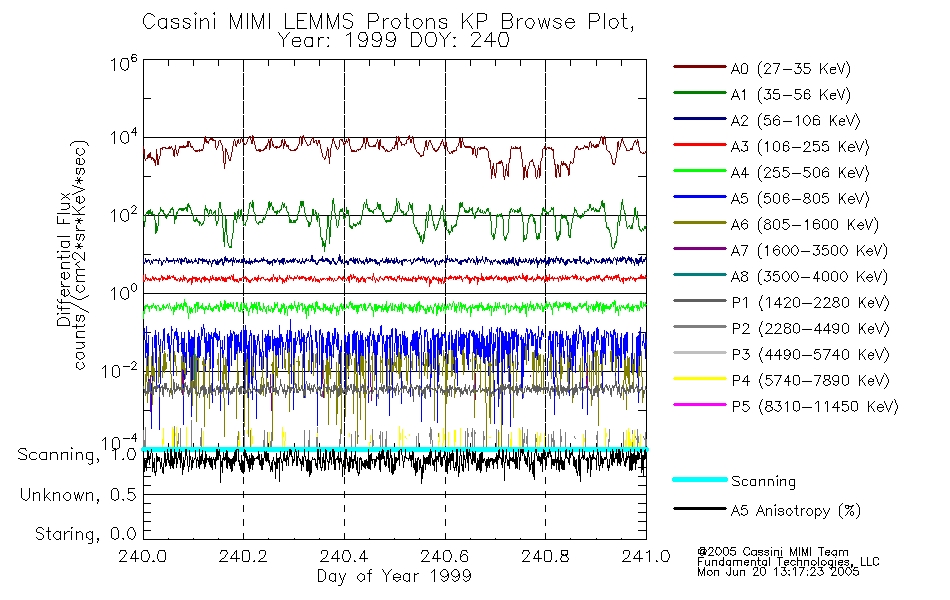Click the y-axis label 10^-2
Viewport: 950px width, 600px height.
[120, 370]
